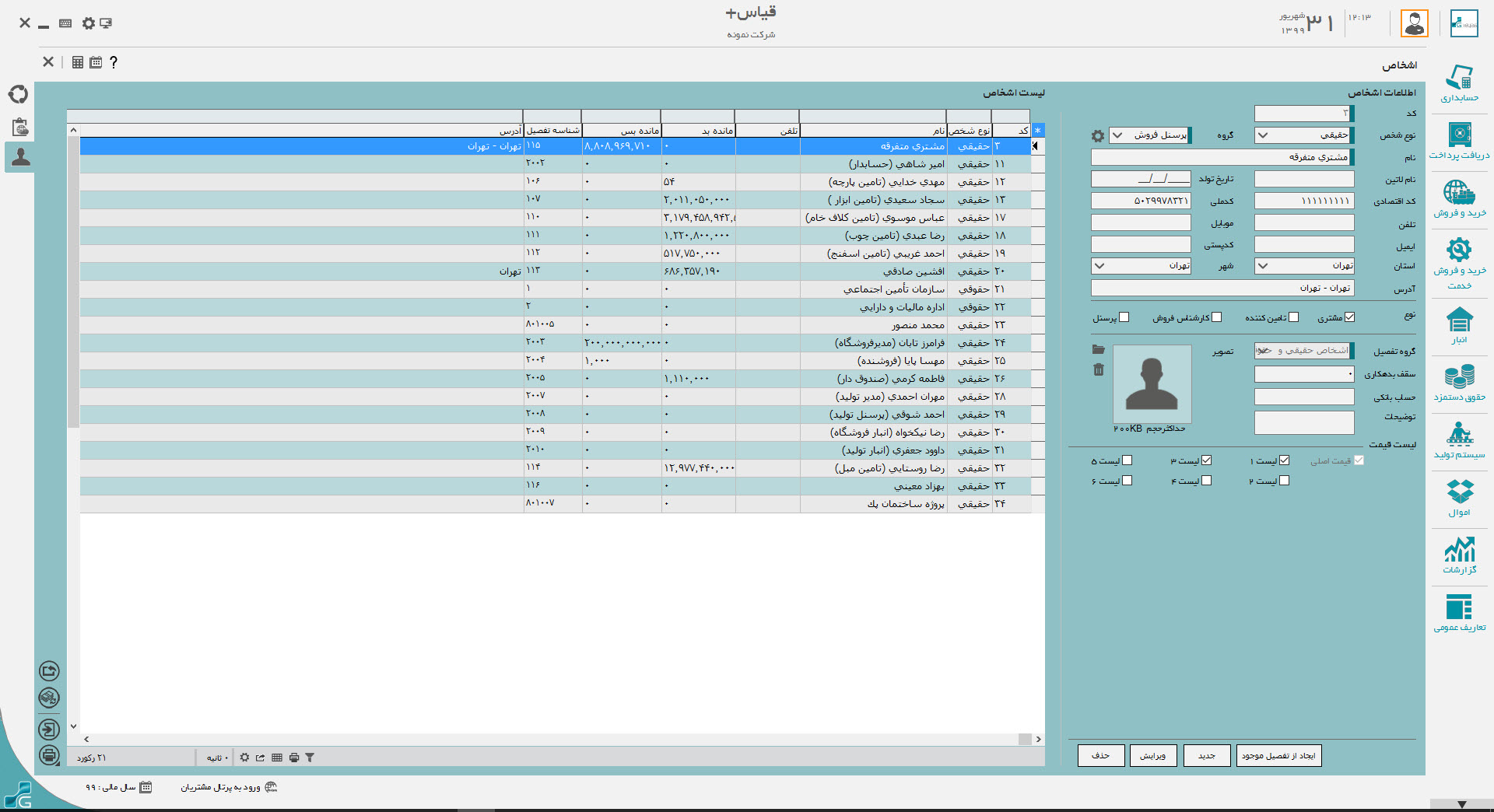This screenshot has height=812, width=1494.
Task: Click the settings gear in top title bar
Action: pos(89,23)
